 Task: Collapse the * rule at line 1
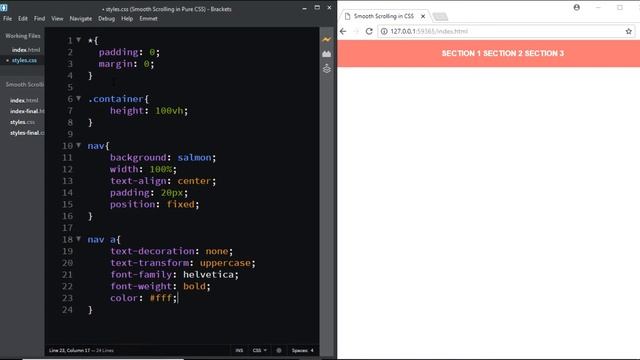pos(79,40)
